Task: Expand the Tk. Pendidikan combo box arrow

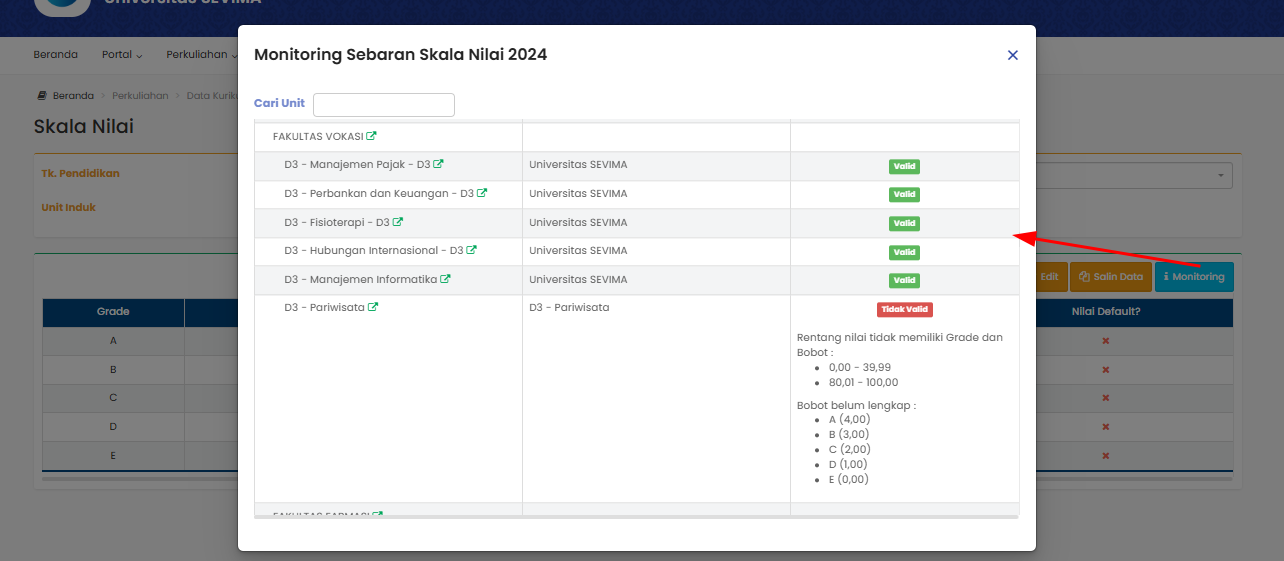Action: coord(1220,176)
